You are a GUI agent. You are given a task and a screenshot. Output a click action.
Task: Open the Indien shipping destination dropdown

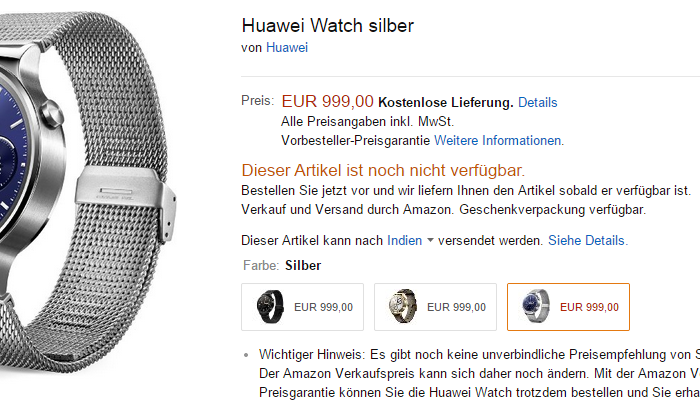point(404,241)
